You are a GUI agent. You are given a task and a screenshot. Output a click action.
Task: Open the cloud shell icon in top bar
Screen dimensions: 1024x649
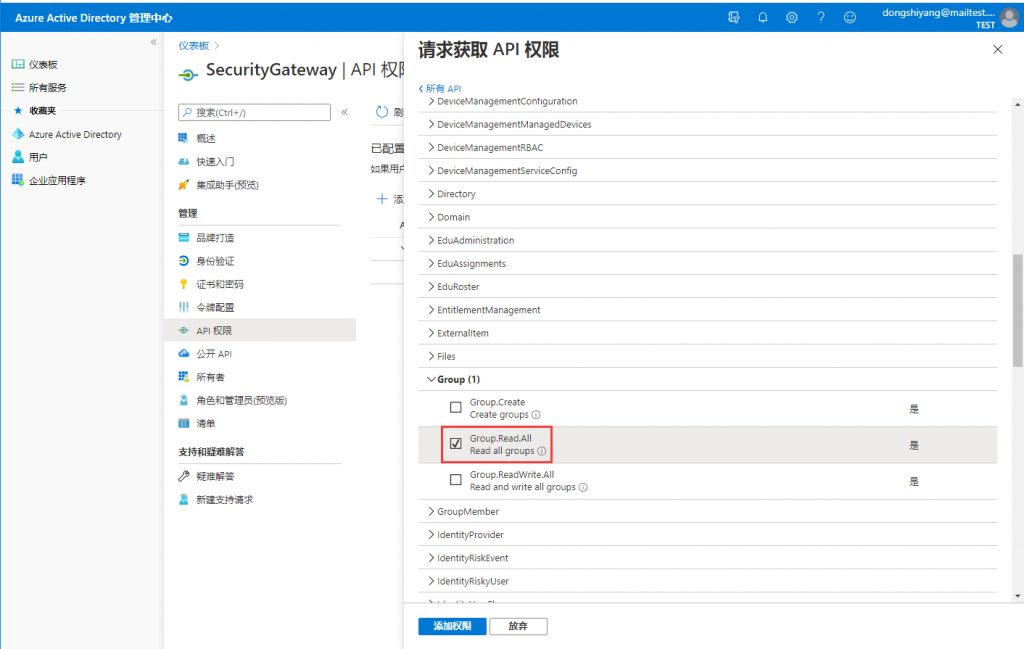pyautogui.click(x=733, y=18)
